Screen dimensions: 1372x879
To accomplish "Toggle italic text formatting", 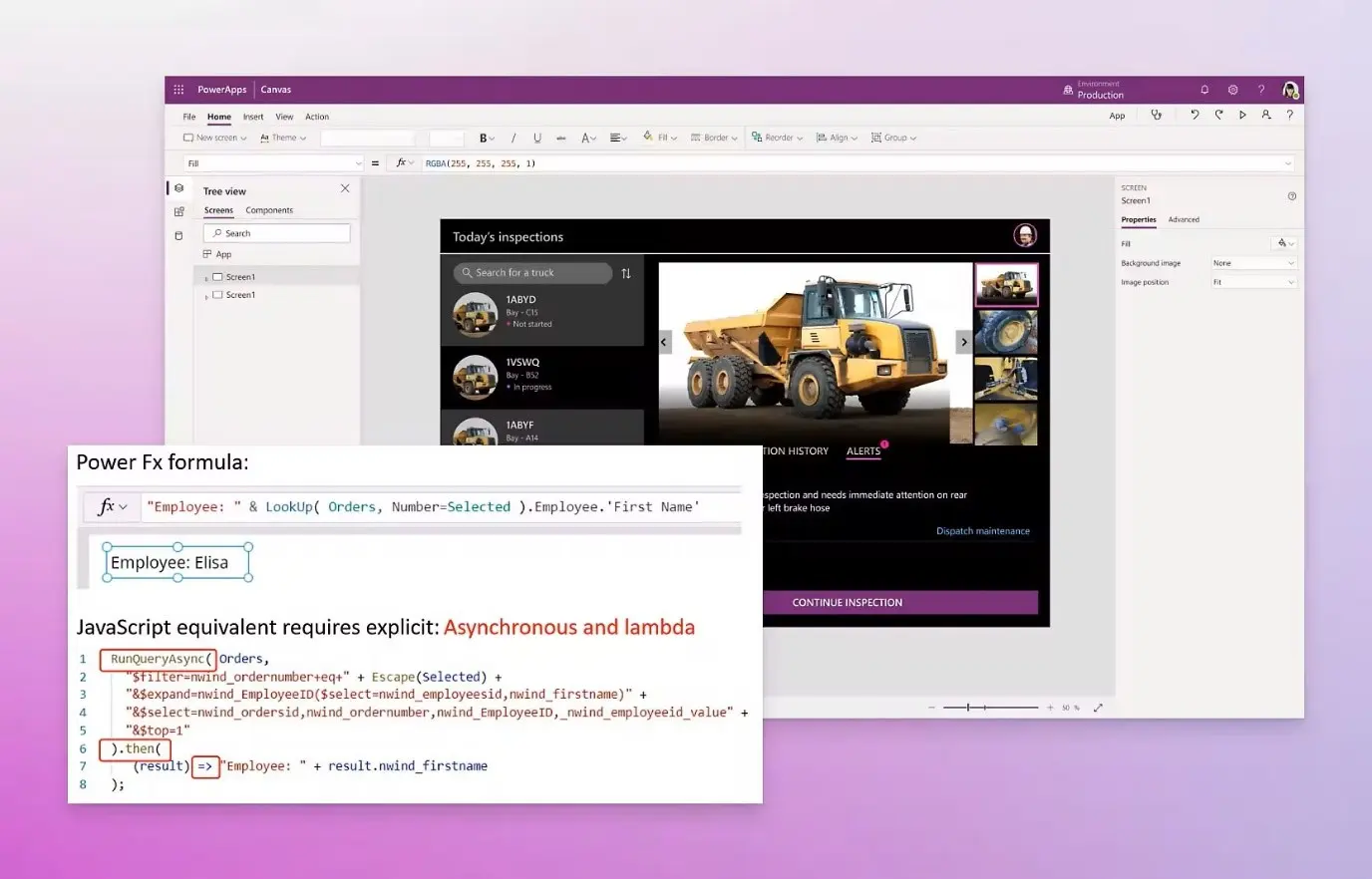I will [514, 139].
